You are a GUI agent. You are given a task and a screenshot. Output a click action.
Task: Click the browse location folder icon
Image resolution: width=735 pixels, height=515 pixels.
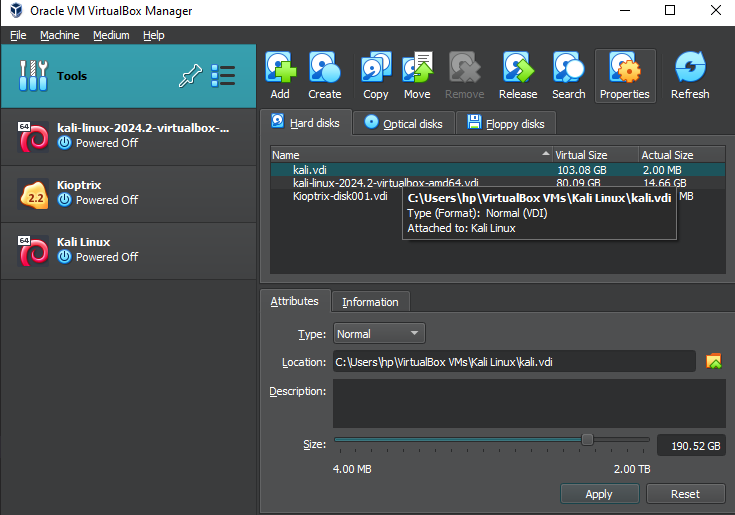click(x=714, y=362)
